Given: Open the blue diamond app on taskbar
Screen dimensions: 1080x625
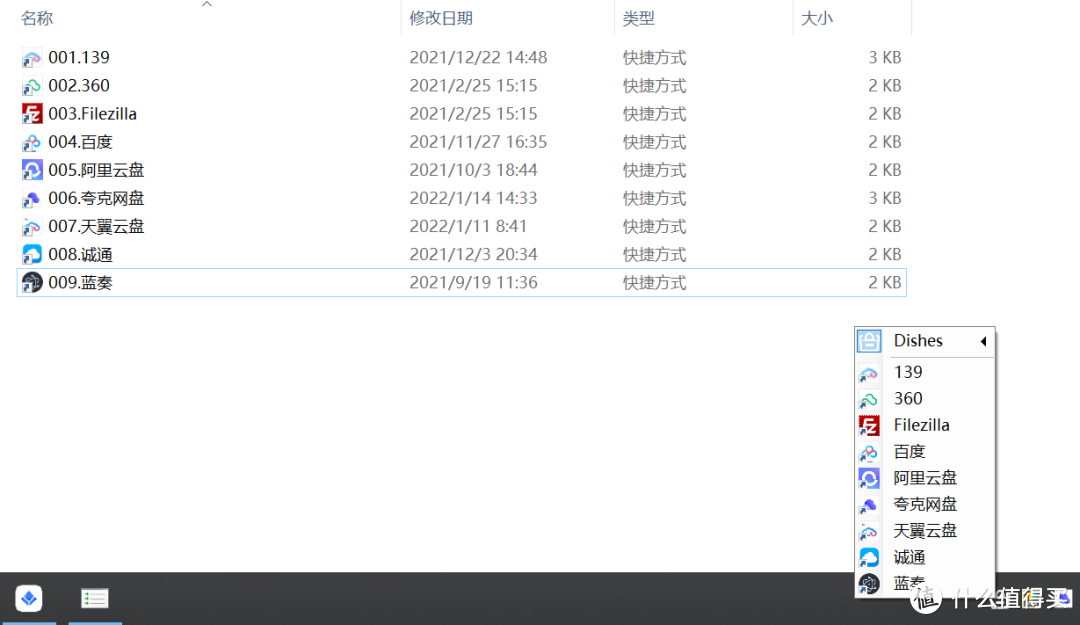Looking at the screenshot, I should point(28,598).
